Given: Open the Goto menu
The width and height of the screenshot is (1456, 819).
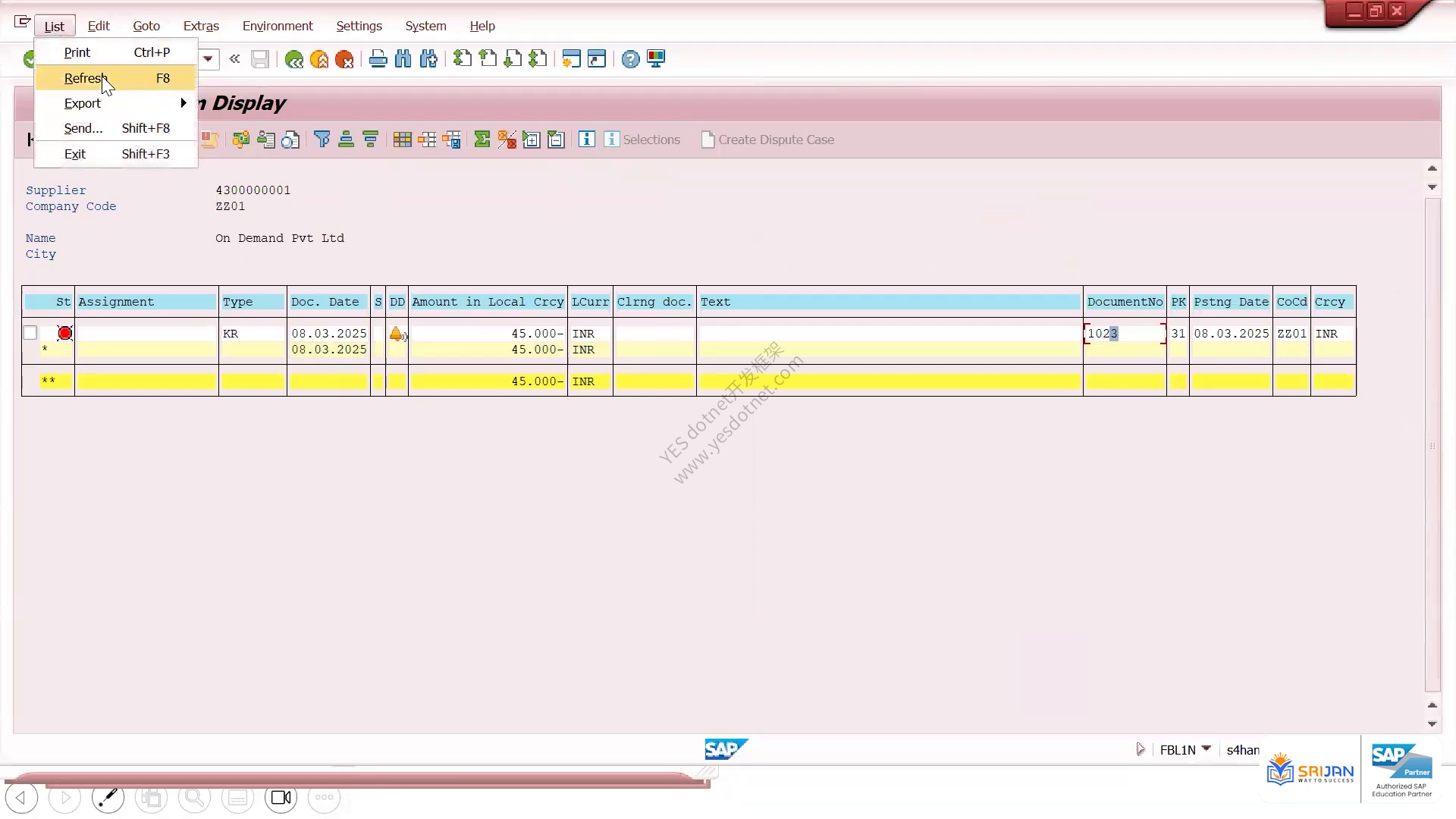Looking at the screenshot, I should [x=146, y=26].
